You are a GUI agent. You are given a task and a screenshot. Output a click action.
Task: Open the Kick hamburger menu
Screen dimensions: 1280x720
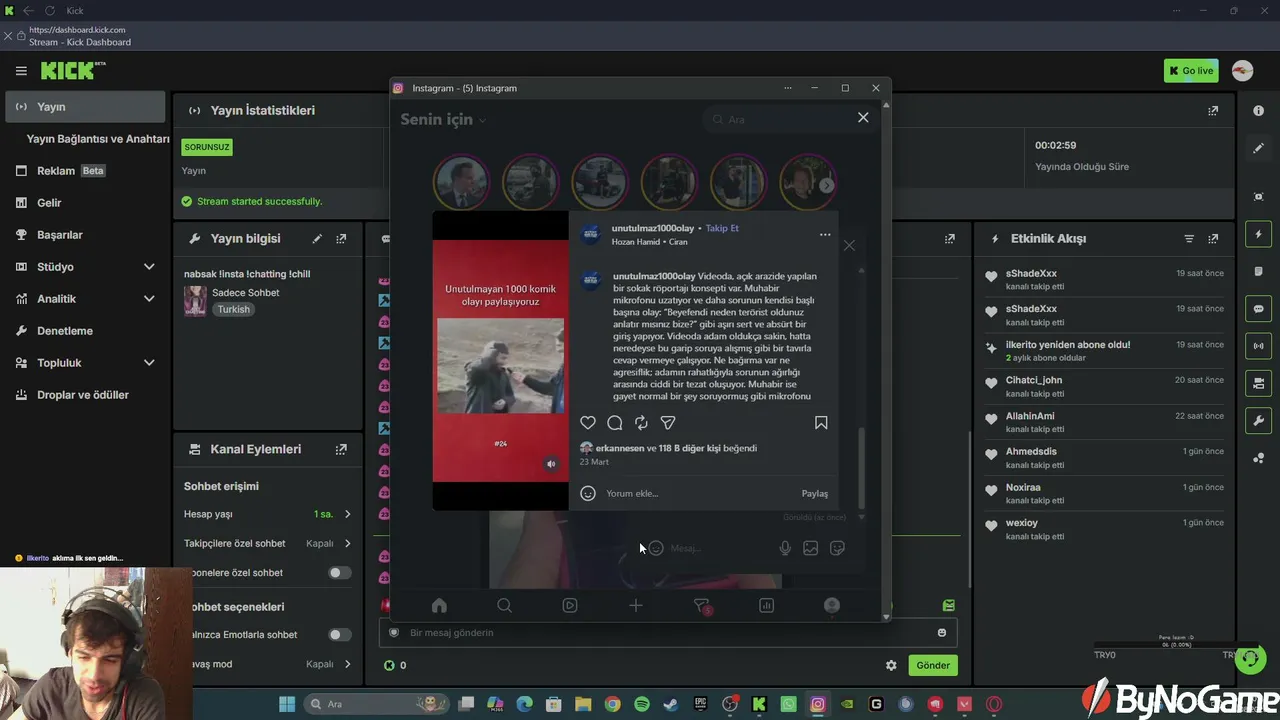[x=21, y=71]
